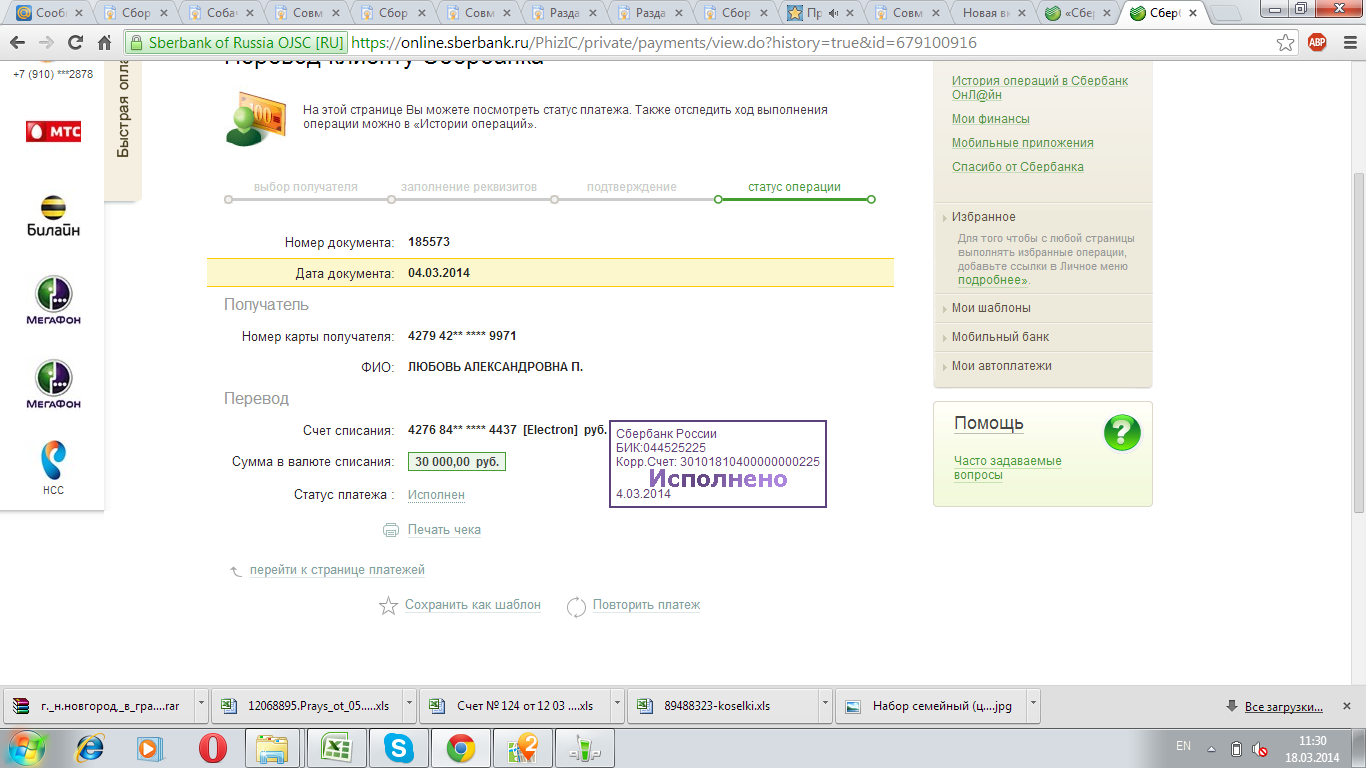1366x768 pixels.
Task: Open dropdown for 89488323-koselki.xls download
Action: click(825, 706)
